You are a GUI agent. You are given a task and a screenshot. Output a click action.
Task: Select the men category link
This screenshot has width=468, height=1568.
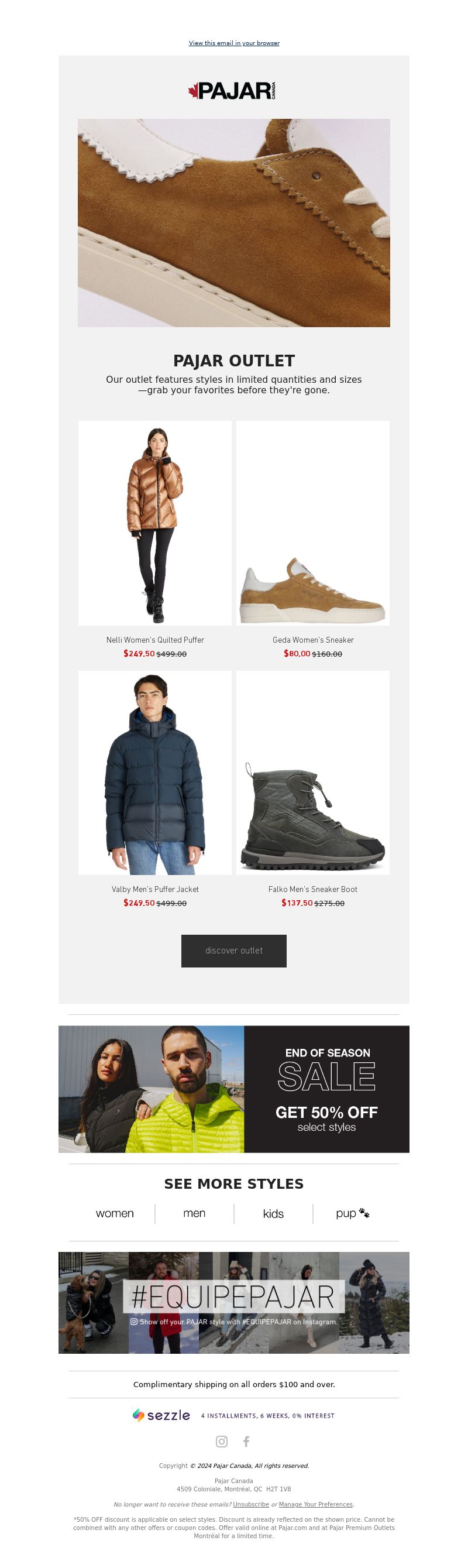(194, 1213)
